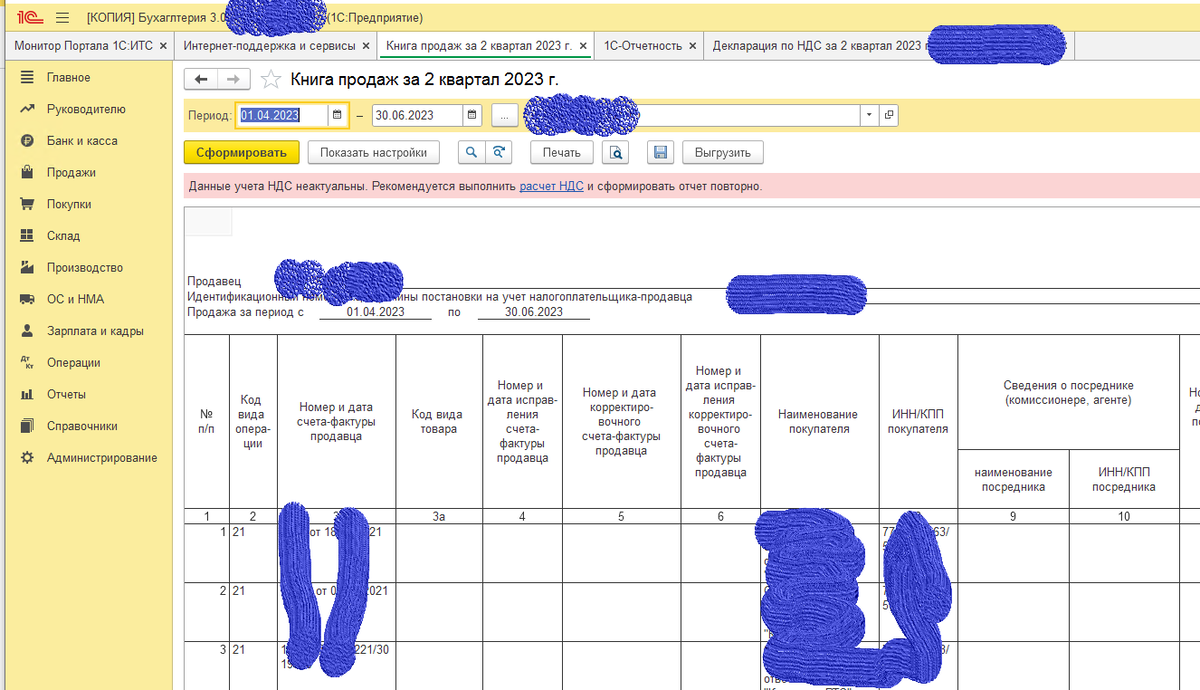This screenshot has width=1200, height=690.
Task: Switch to Интернет-поддержка и сервисы tab
Action: point(268,46)
